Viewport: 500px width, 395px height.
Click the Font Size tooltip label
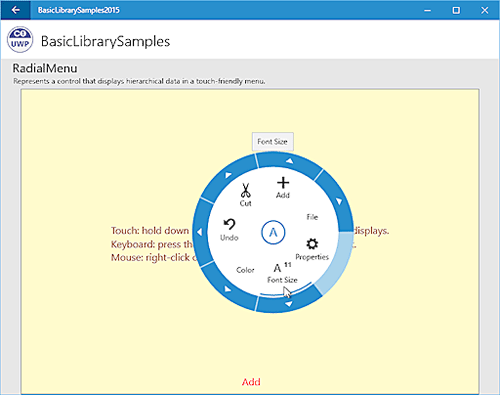[273, 142]
